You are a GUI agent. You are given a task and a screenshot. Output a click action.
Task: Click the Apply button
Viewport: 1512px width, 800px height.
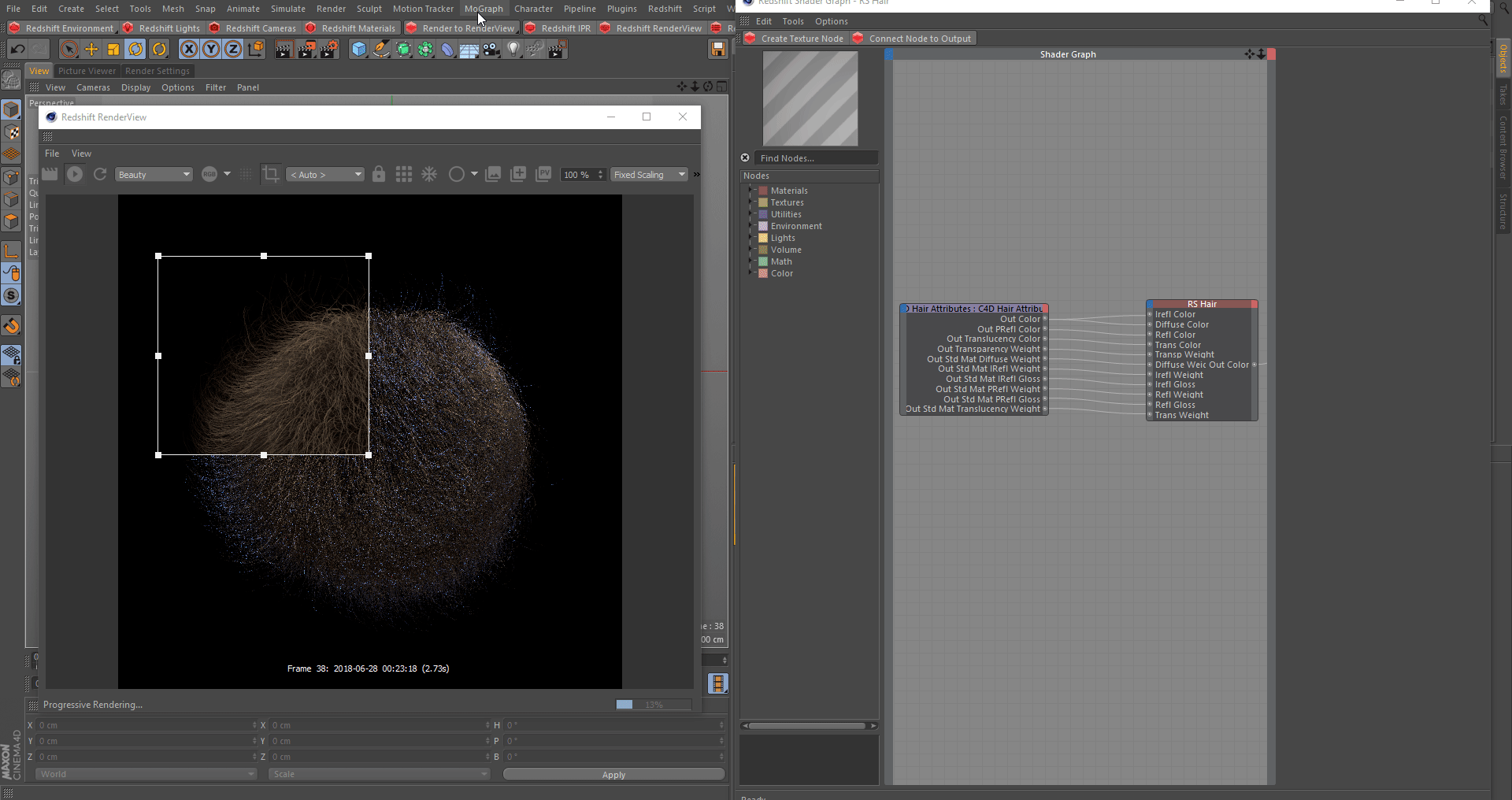click(613, 775)
